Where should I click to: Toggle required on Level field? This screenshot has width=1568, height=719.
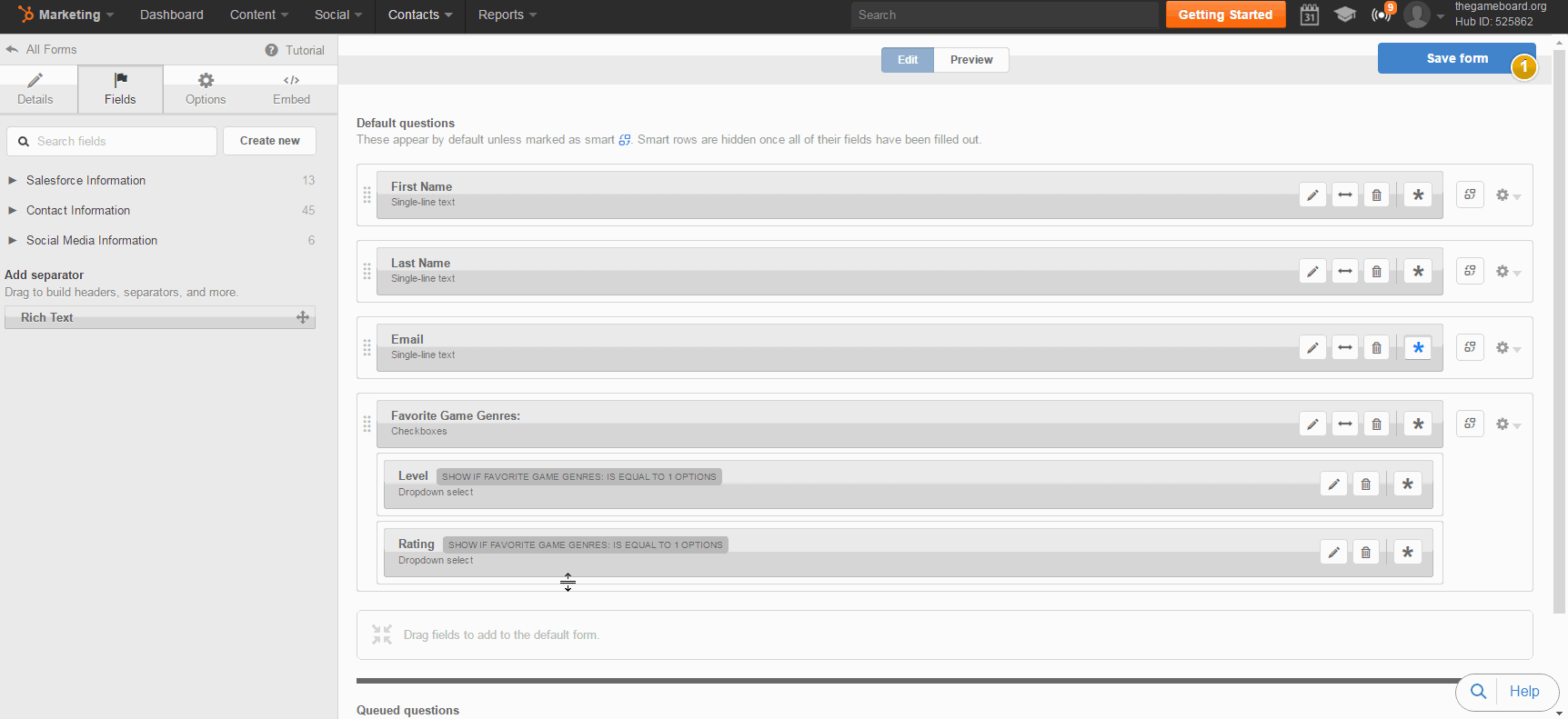pyautogui.click(x=1407, y=484)
